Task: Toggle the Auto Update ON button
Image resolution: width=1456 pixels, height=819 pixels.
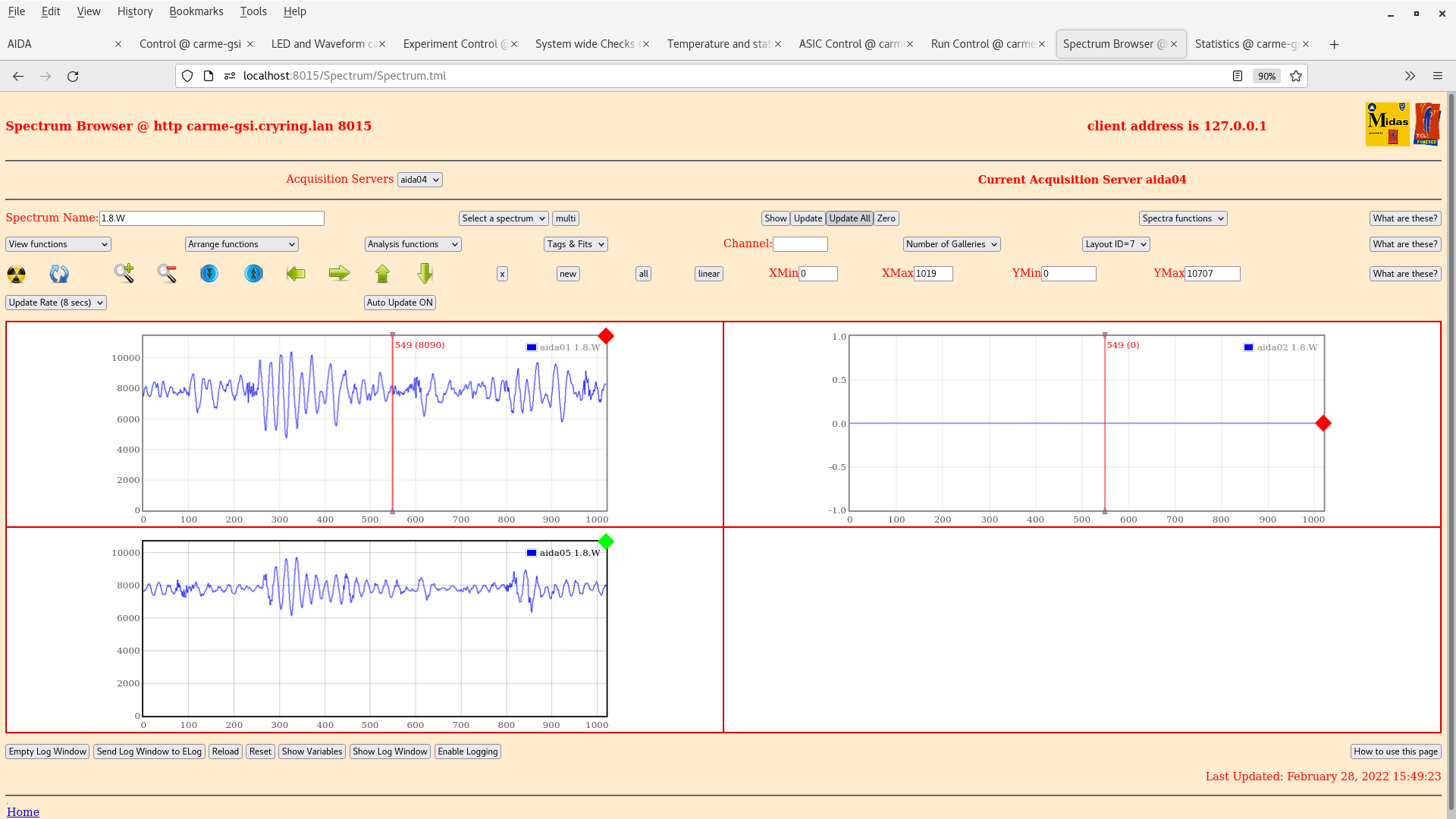Action: [x=400, y=303]
